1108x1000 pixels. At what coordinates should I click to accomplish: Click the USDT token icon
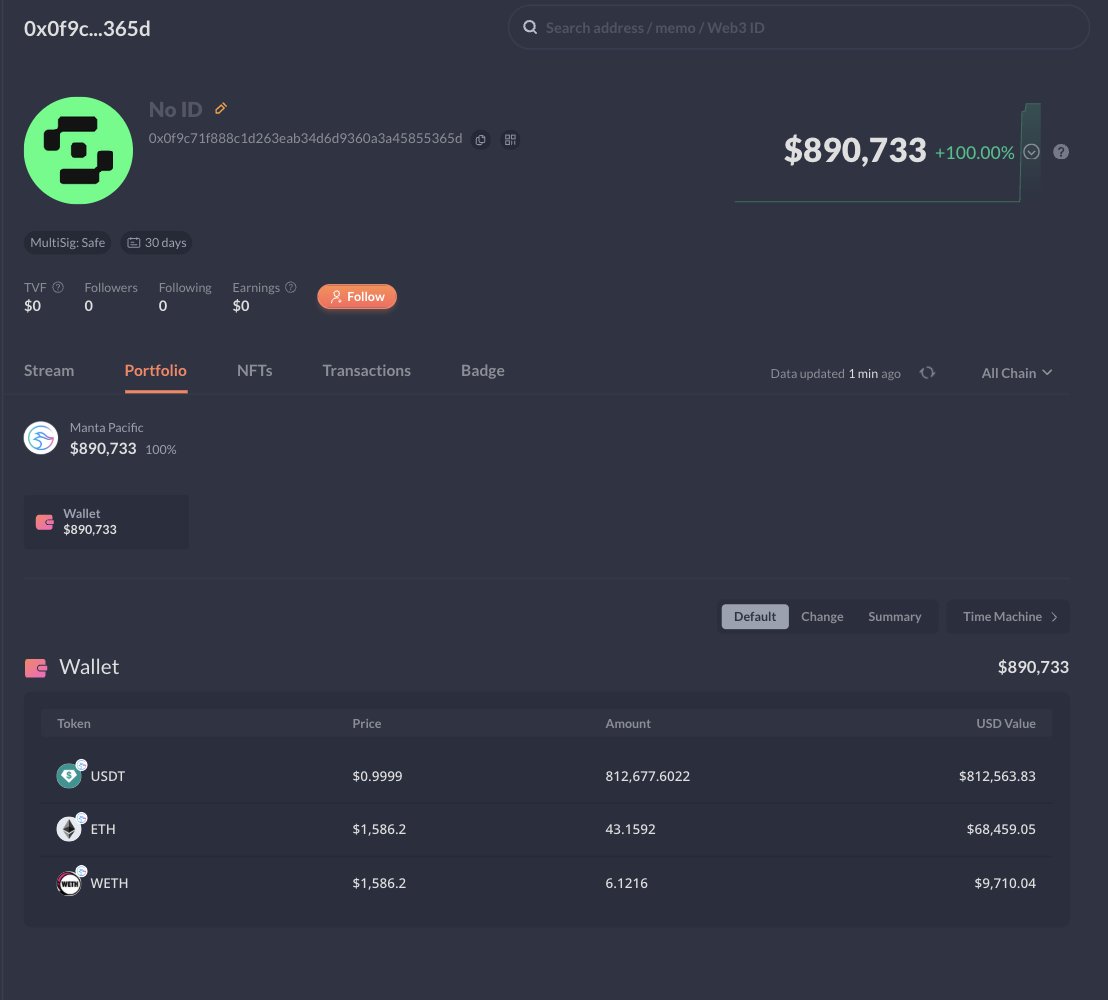click(69, 775)
